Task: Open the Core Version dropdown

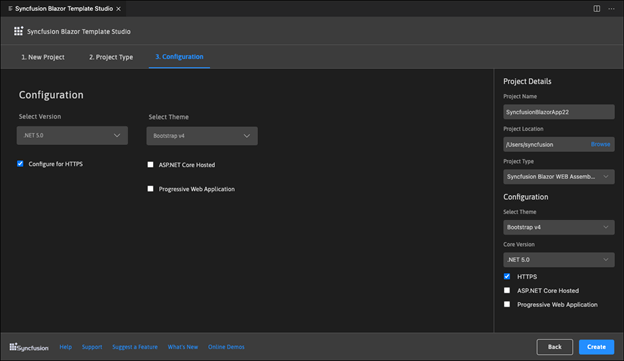Action: tap(559, 260)
